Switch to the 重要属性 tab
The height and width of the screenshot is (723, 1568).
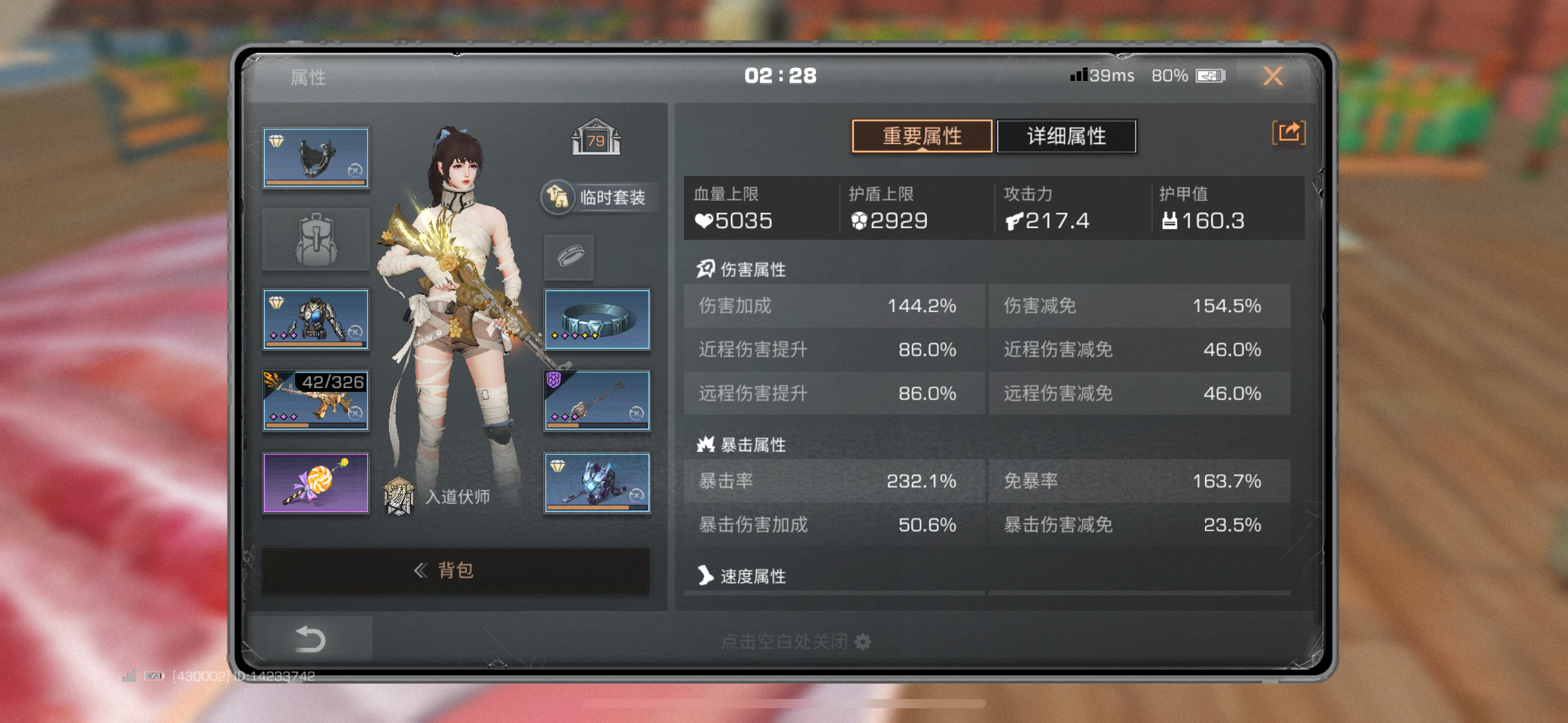(x=922, y=136)
